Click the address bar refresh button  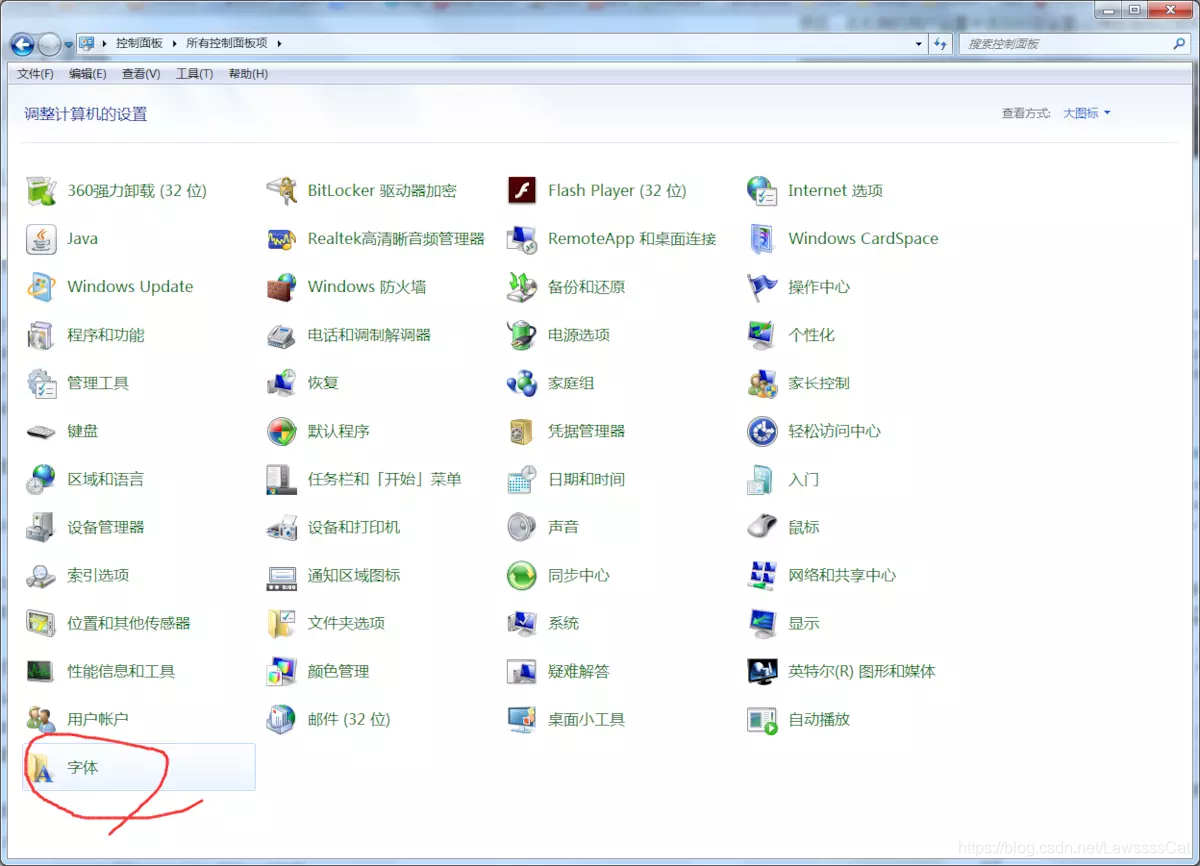tap(940, 44)
